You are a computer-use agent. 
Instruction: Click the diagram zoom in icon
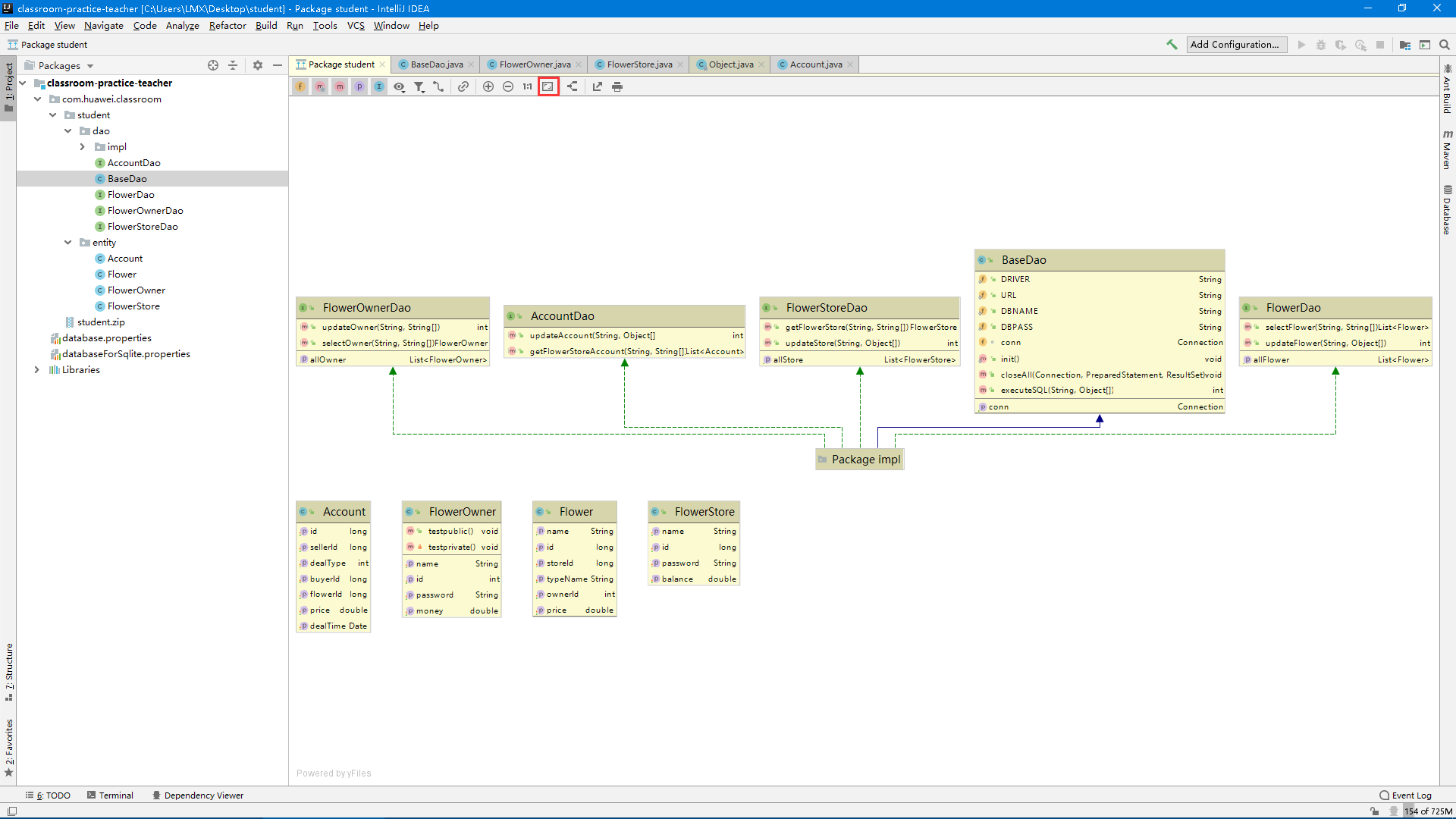point(488,86)
